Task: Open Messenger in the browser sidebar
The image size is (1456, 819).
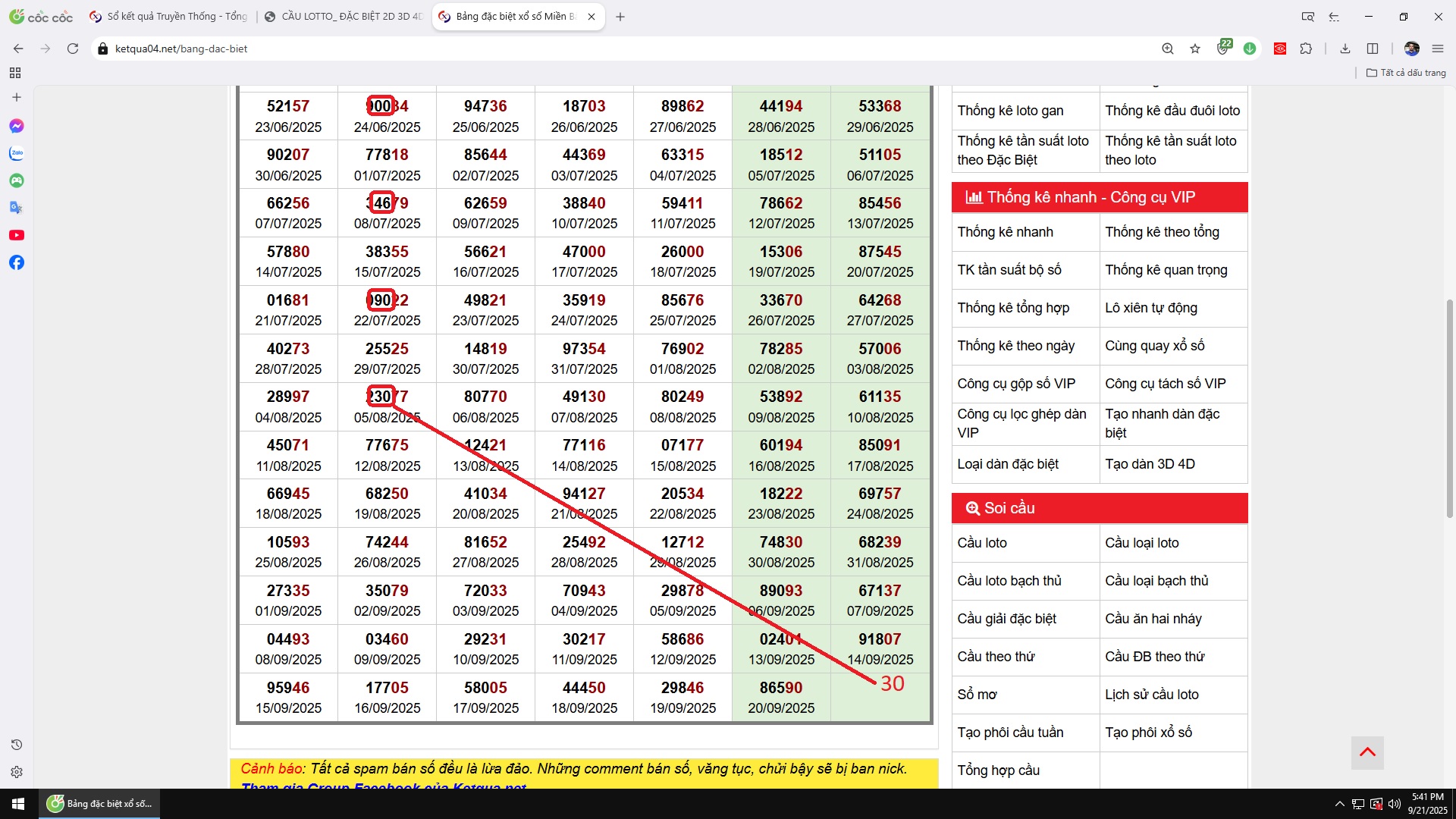Action: [x=17, y=126]
